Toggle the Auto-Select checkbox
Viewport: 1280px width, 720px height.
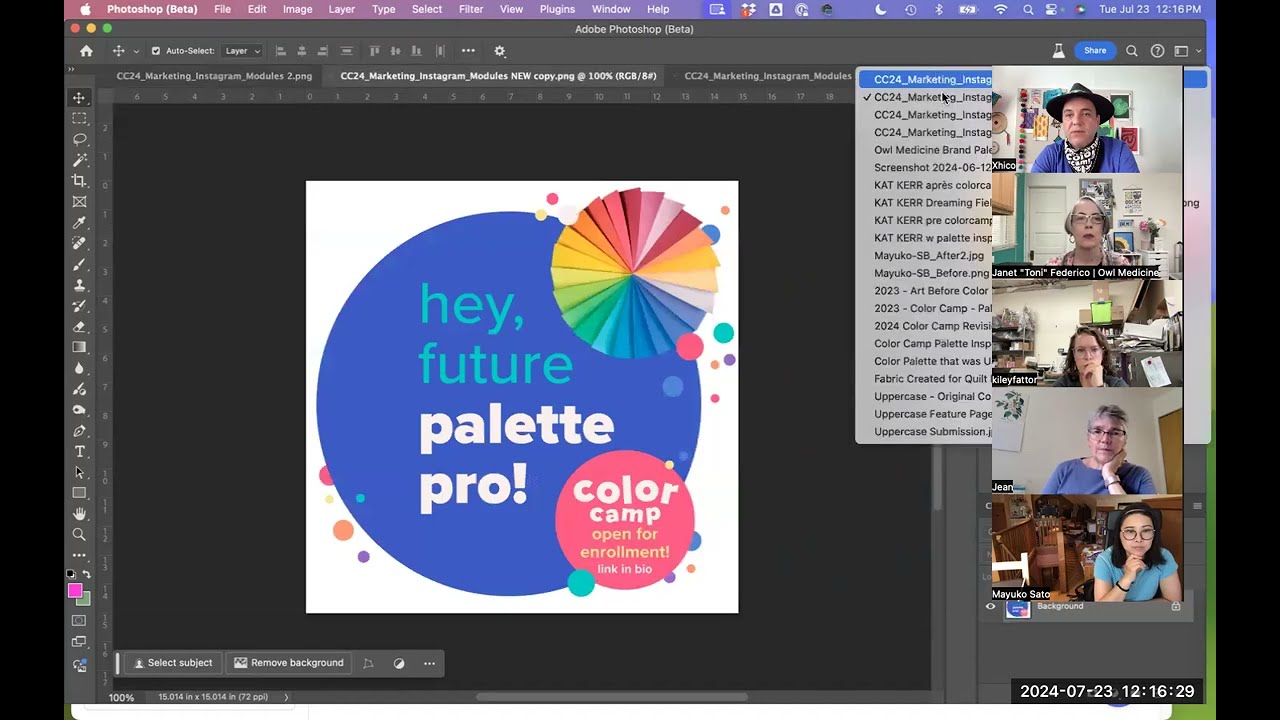pyautogui.click(x=155, y=51)
